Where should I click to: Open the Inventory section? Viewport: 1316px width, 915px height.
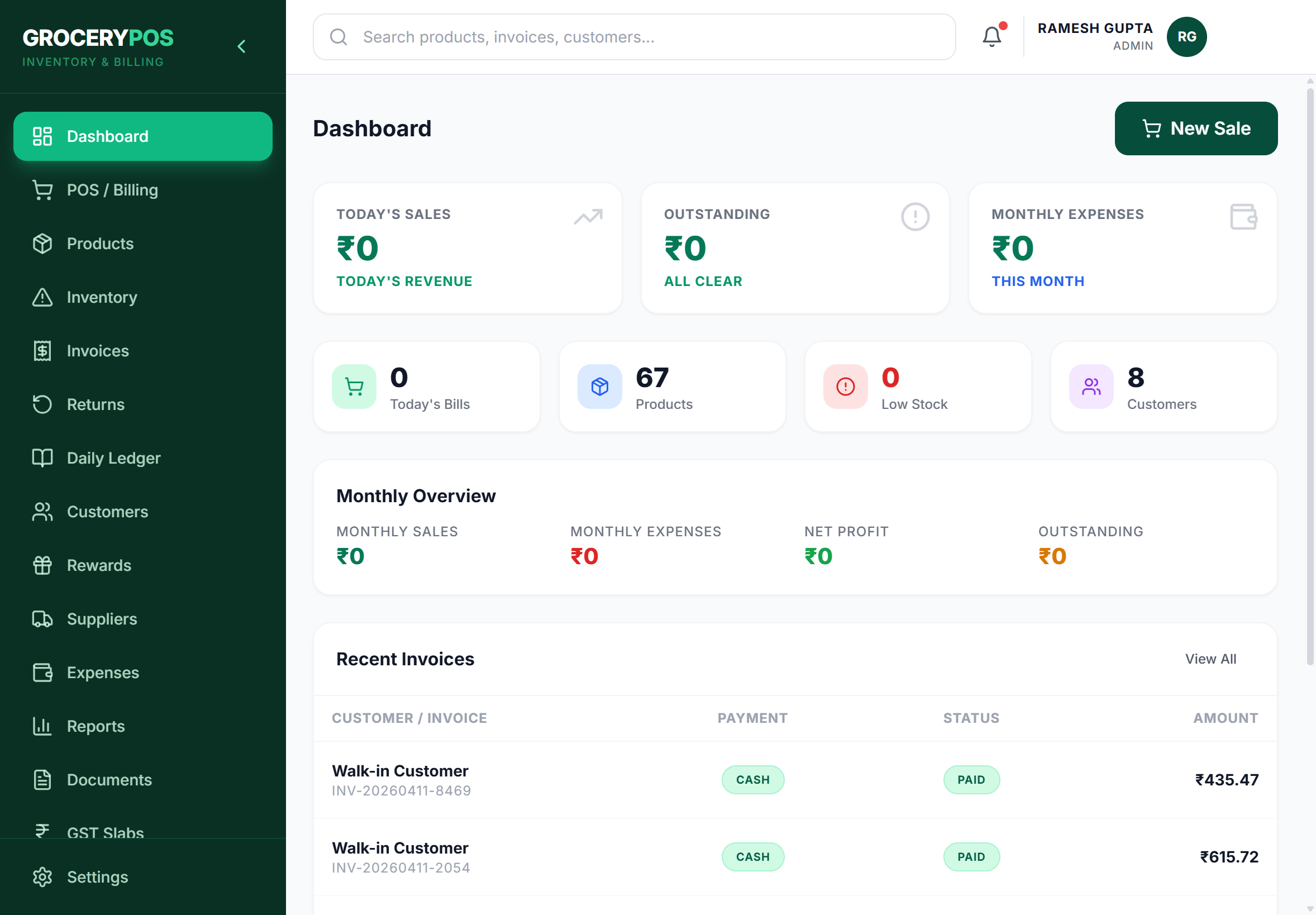pyautogui.click(x=143, y=298)
